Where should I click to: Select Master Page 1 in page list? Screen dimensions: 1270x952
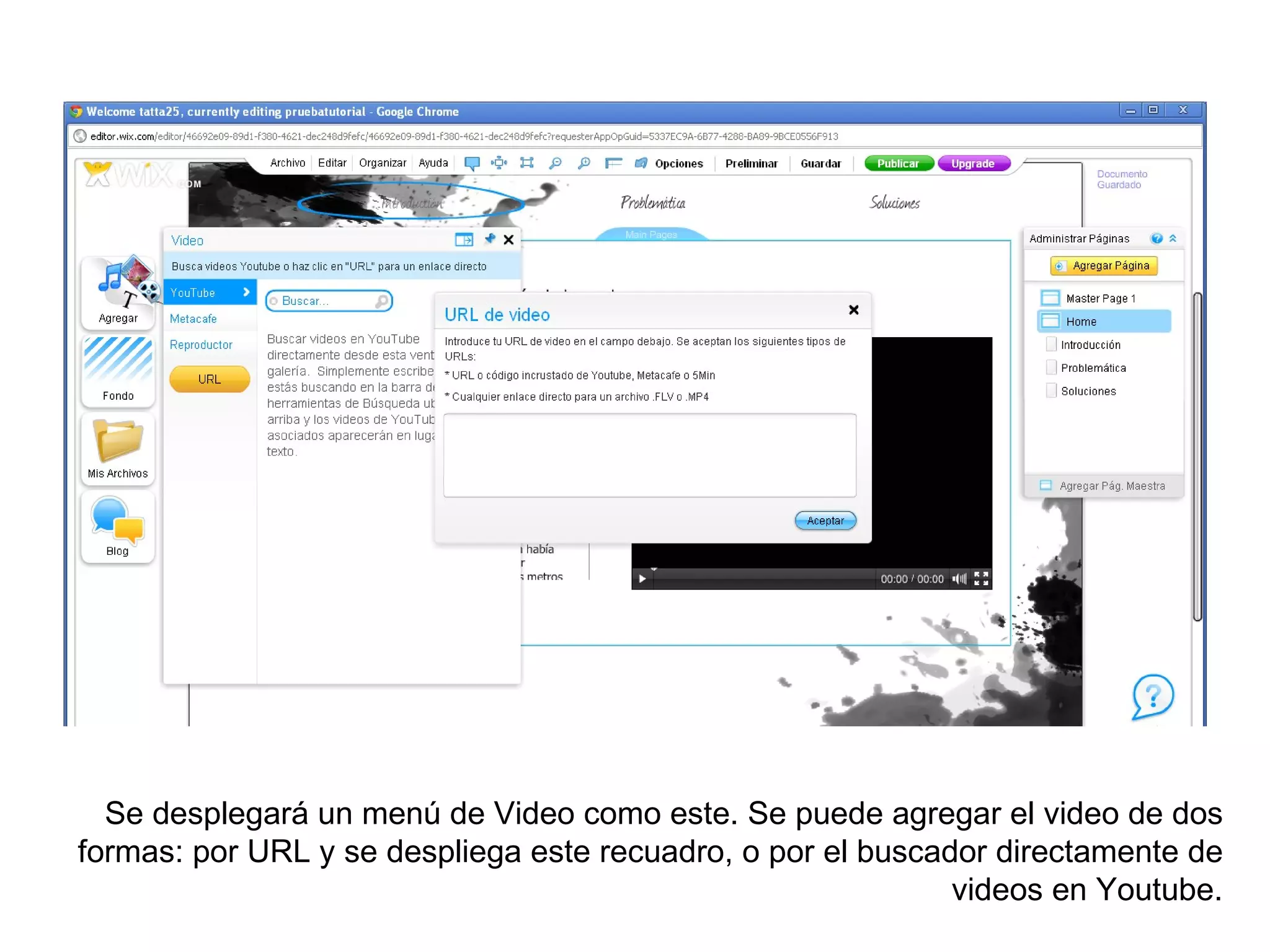tap(1101, 299)
